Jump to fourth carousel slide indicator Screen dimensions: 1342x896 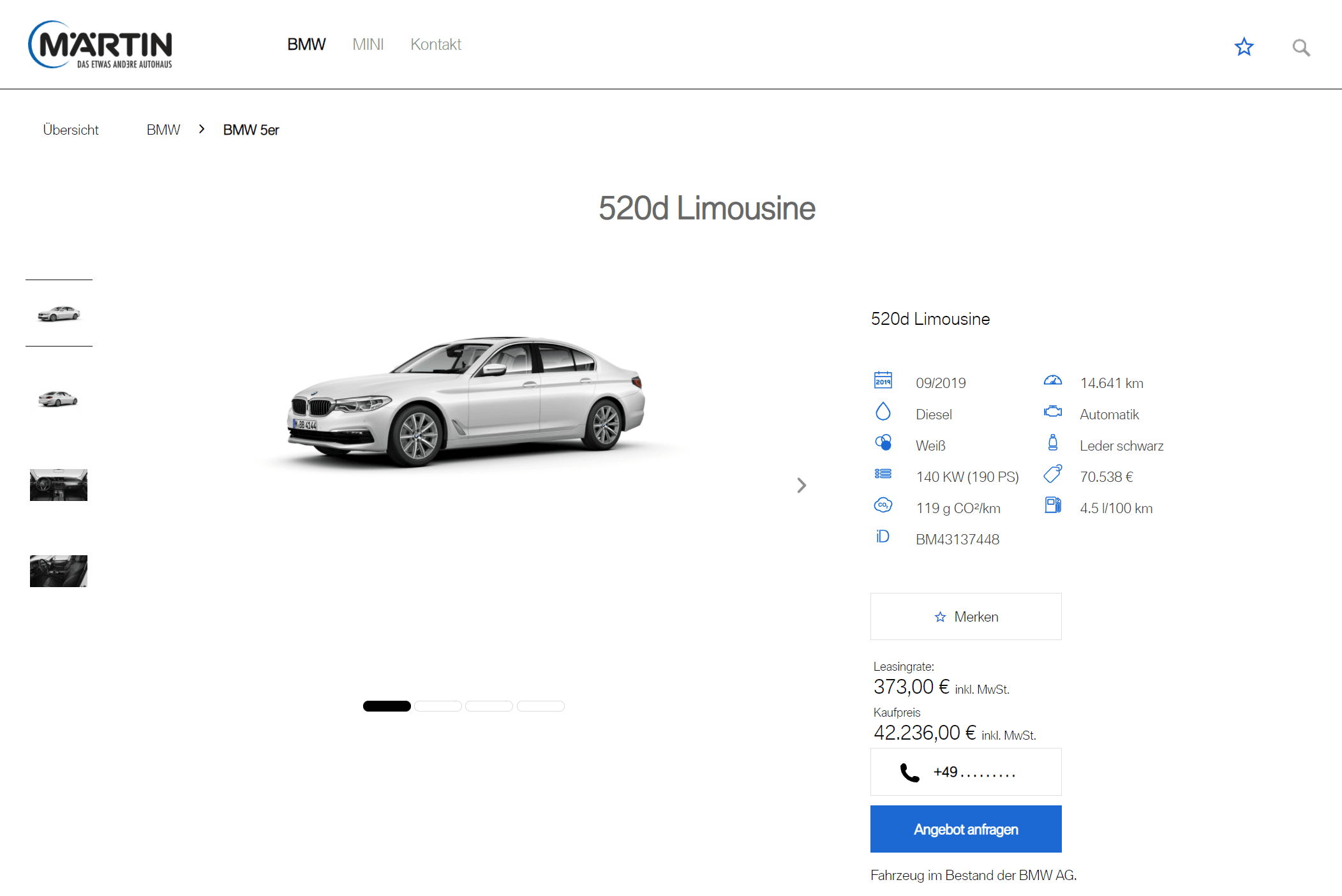(541, 706)
